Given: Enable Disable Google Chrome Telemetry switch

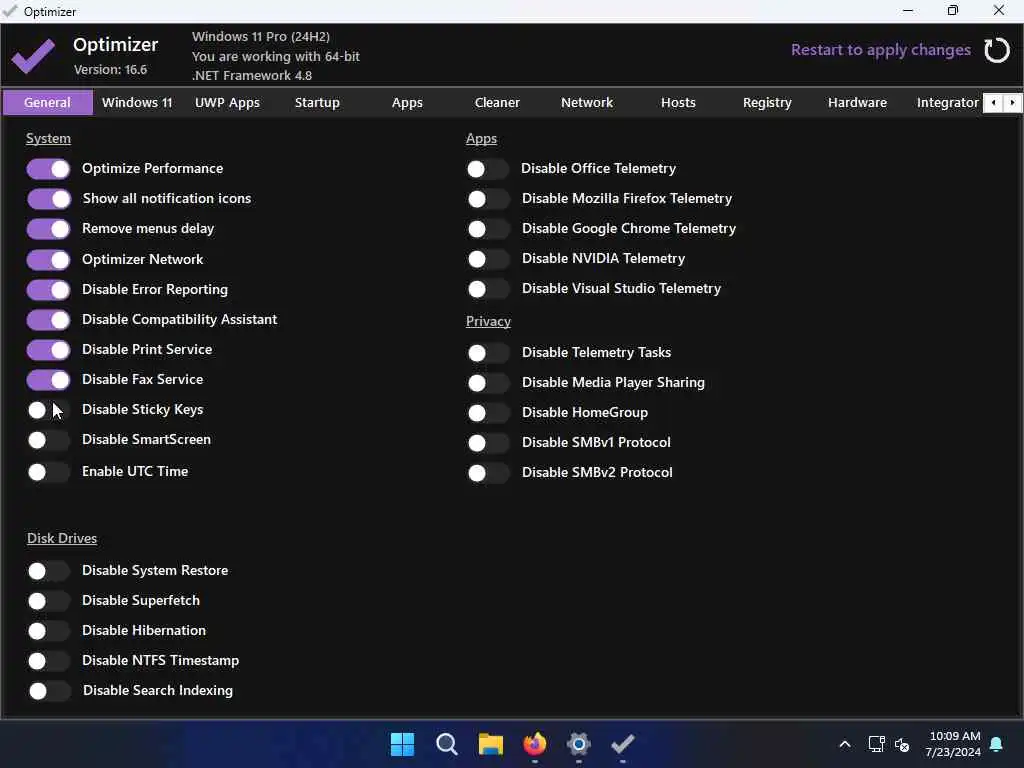Looking at the screenshot, I should (488, 229).
